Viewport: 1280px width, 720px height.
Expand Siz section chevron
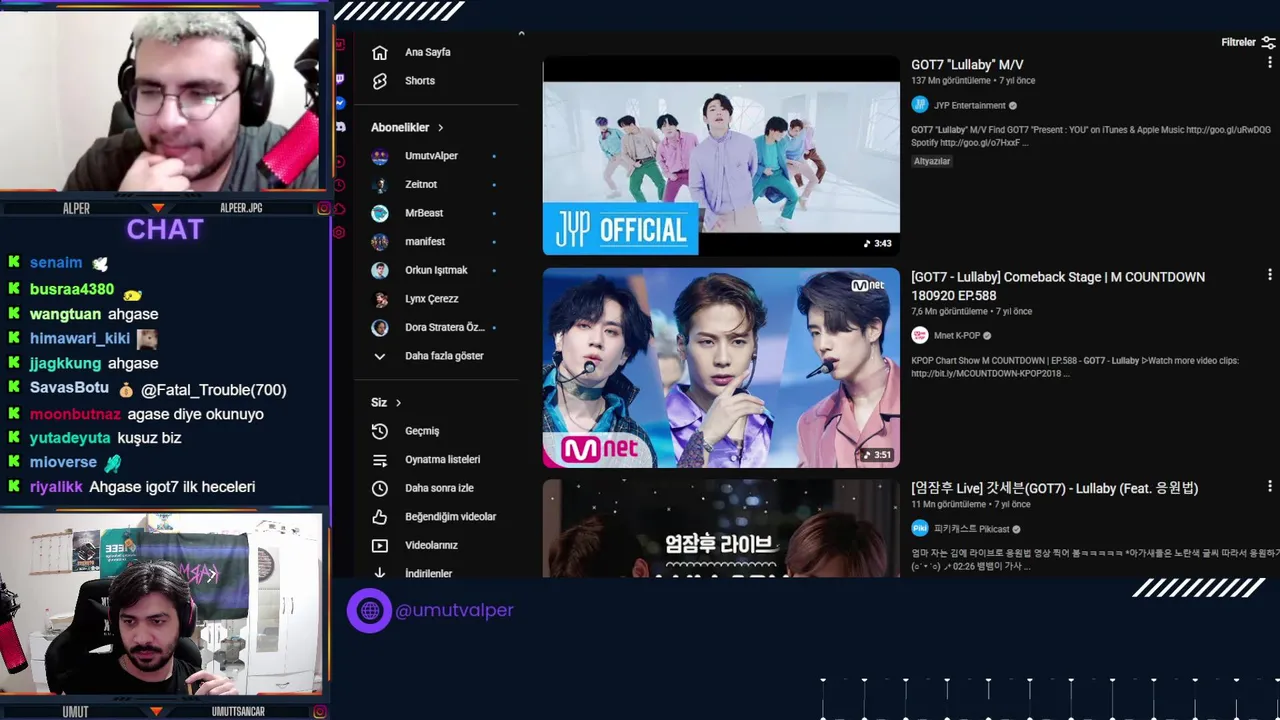point(398,403)
